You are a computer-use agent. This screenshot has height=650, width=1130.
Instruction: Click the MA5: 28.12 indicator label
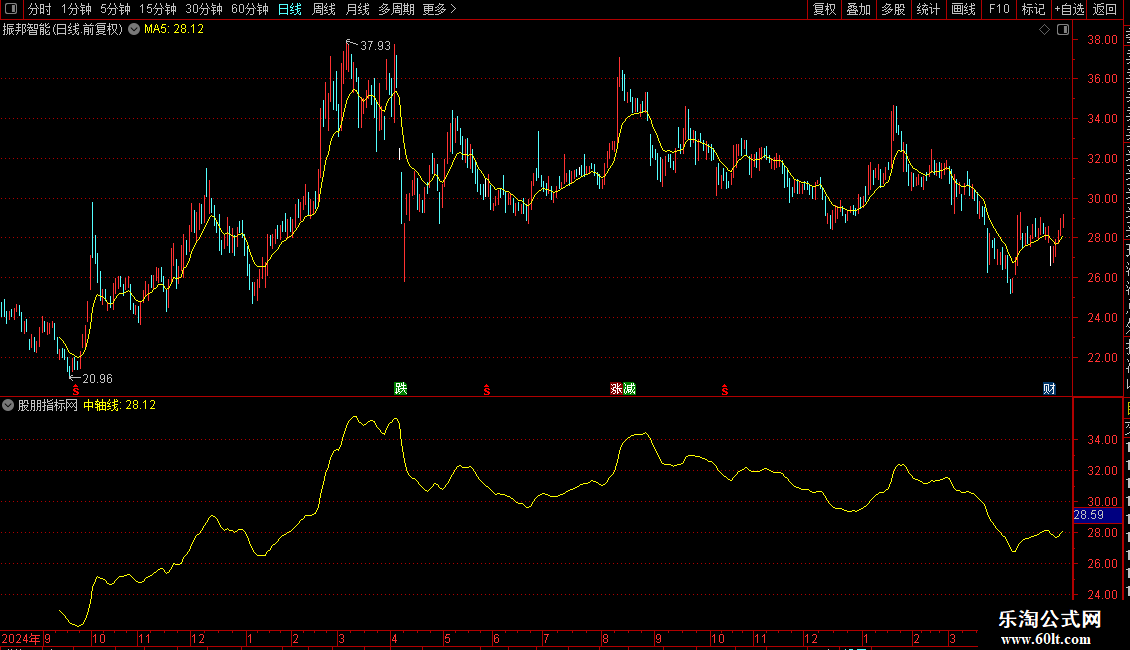click(x=174, y=30)
